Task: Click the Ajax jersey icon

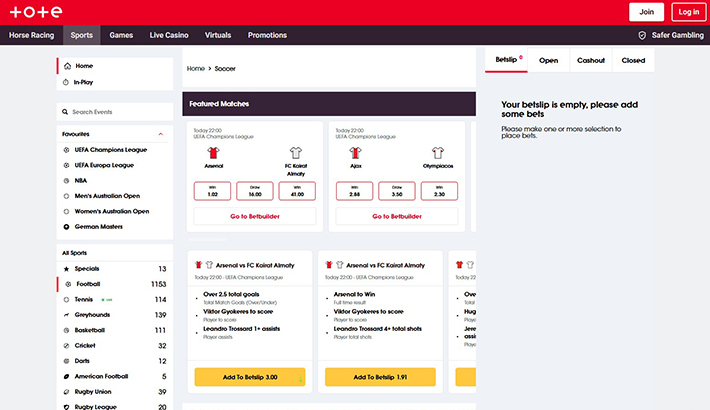Action: point(354,153)
